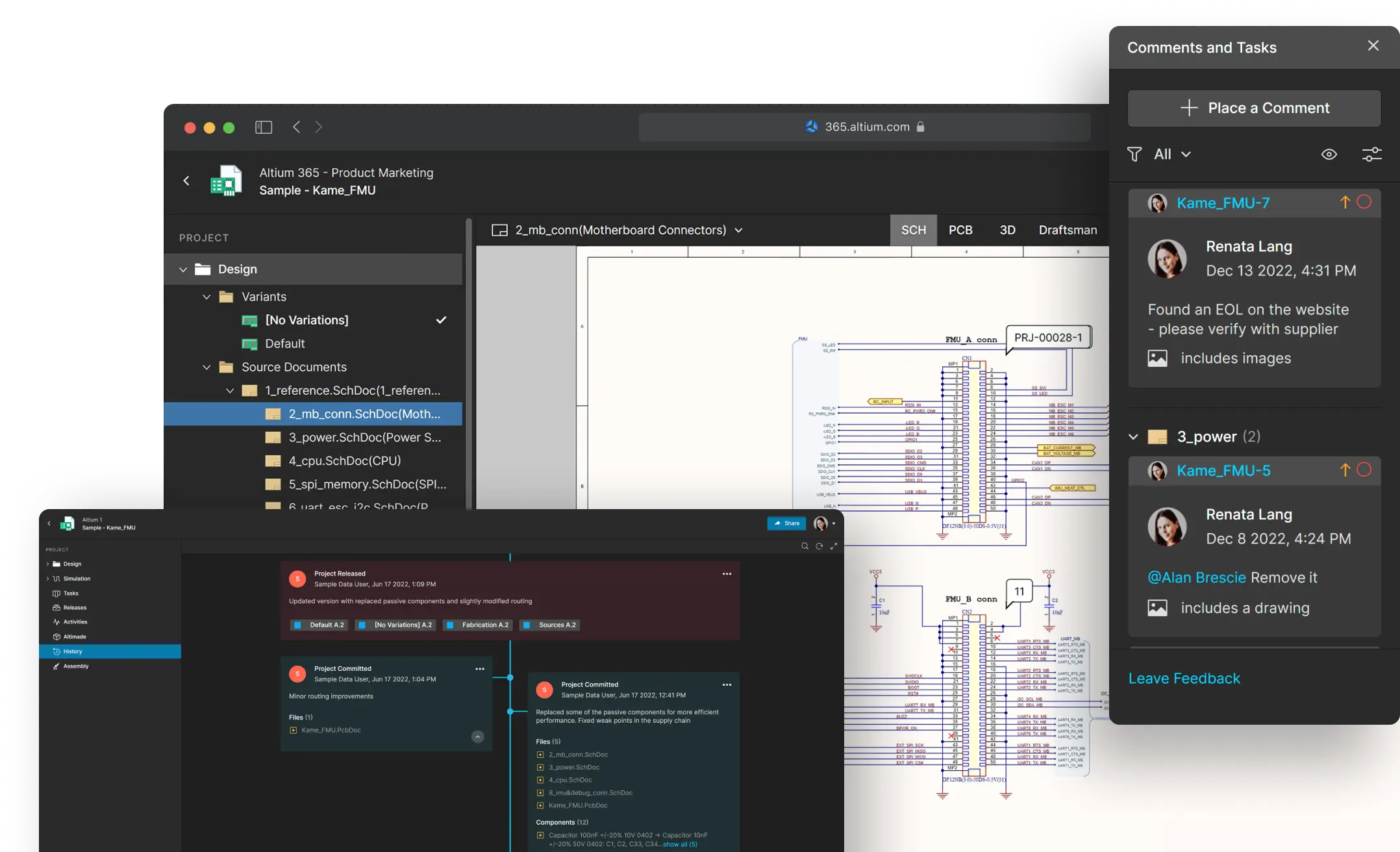This screenshot has width=1400, height=852.
Task: Mark Kame_FMU-5 task status circle
Action: pos(1364,470)
